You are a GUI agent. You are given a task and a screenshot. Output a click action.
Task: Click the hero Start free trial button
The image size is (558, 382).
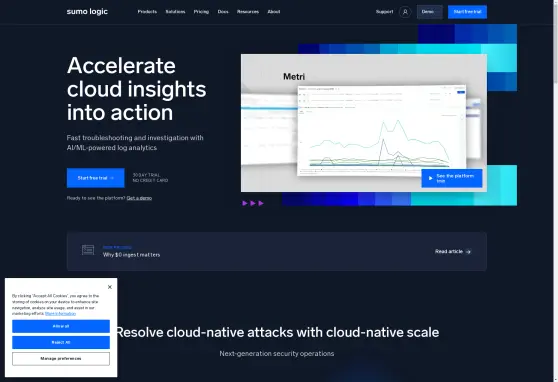click(96, 178)
